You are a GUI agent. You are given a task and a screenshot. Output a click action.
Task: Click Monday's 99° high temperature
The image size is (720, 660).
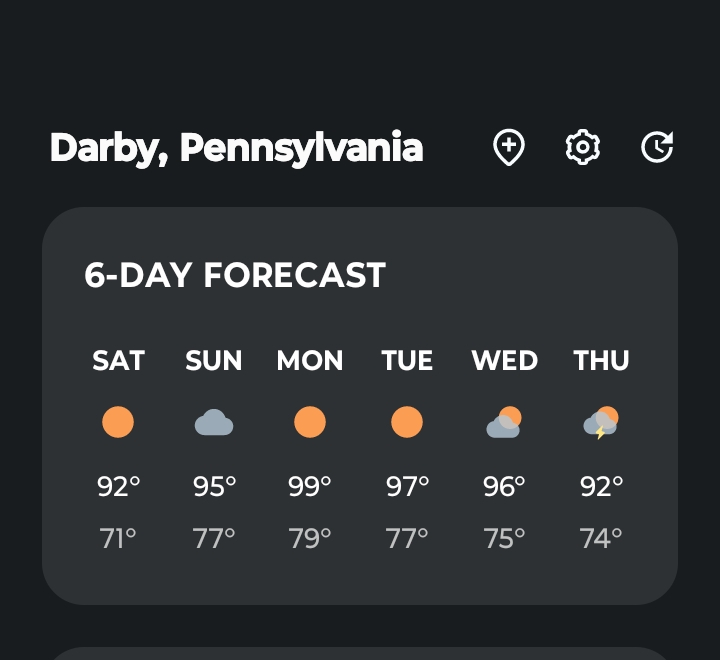(x=310, y=487)
